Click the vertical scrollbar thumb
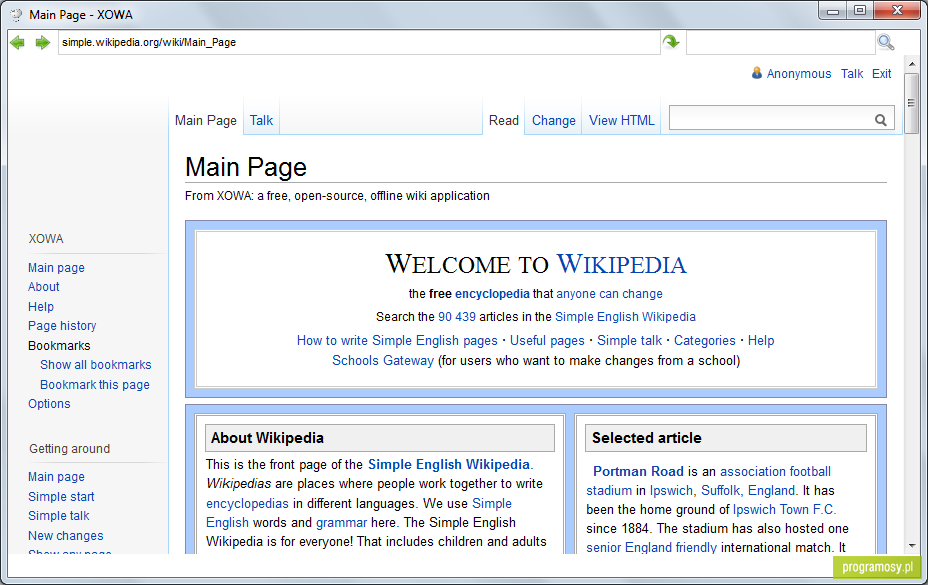Screen dimensions: 928x585 click(911, 103)
